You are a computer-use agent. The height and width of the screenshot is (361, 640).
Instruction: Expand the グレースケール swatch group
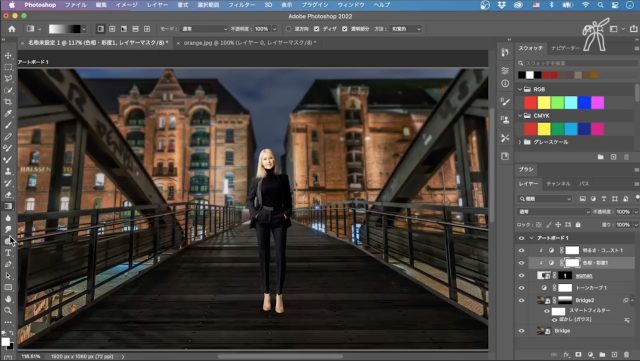(520, 142)
